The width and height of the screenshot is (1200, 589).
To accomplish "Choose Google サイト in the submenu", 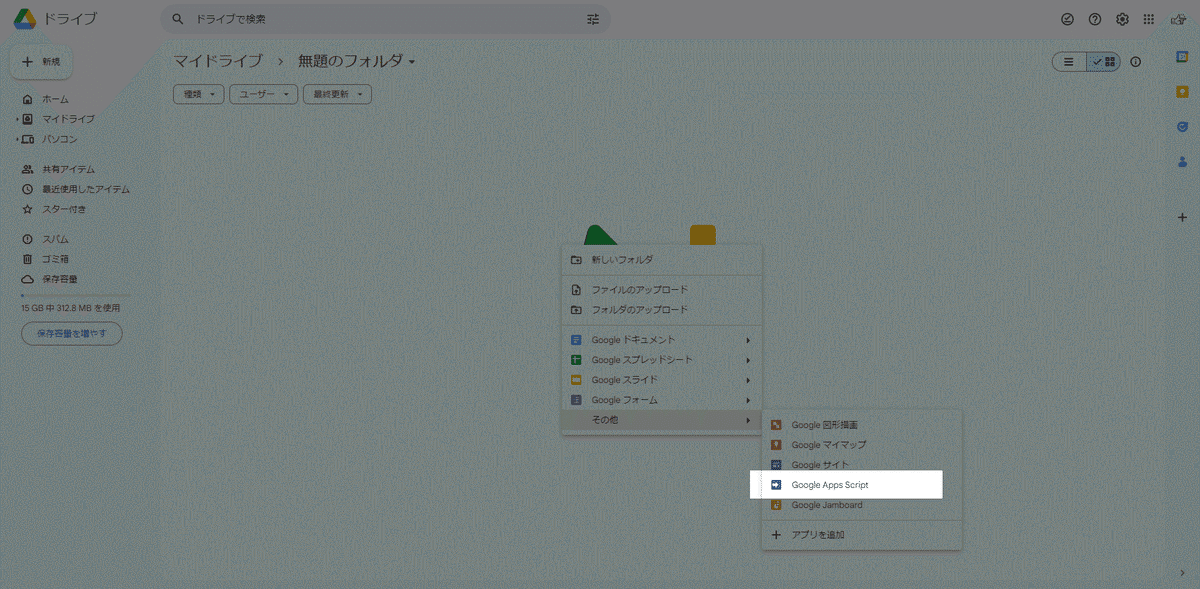I will click(x=861, y=465).
